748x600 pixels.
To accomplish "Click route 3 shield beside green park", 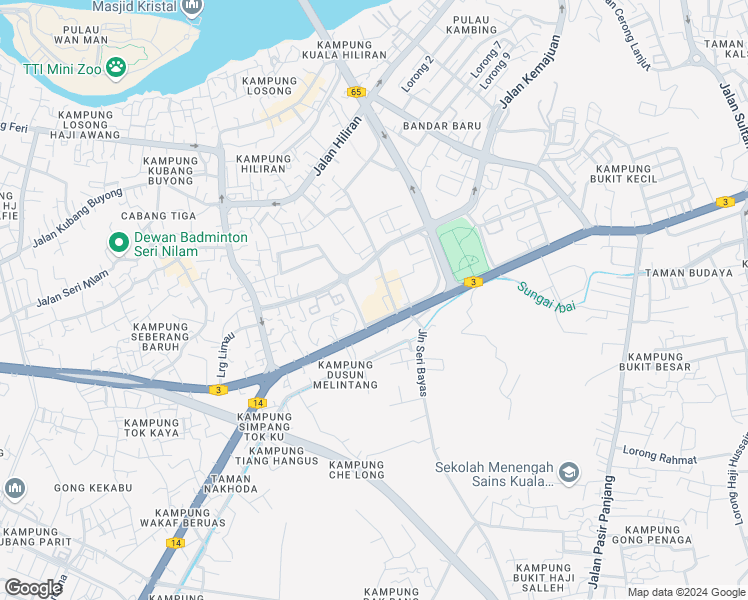I will point(473,282).
